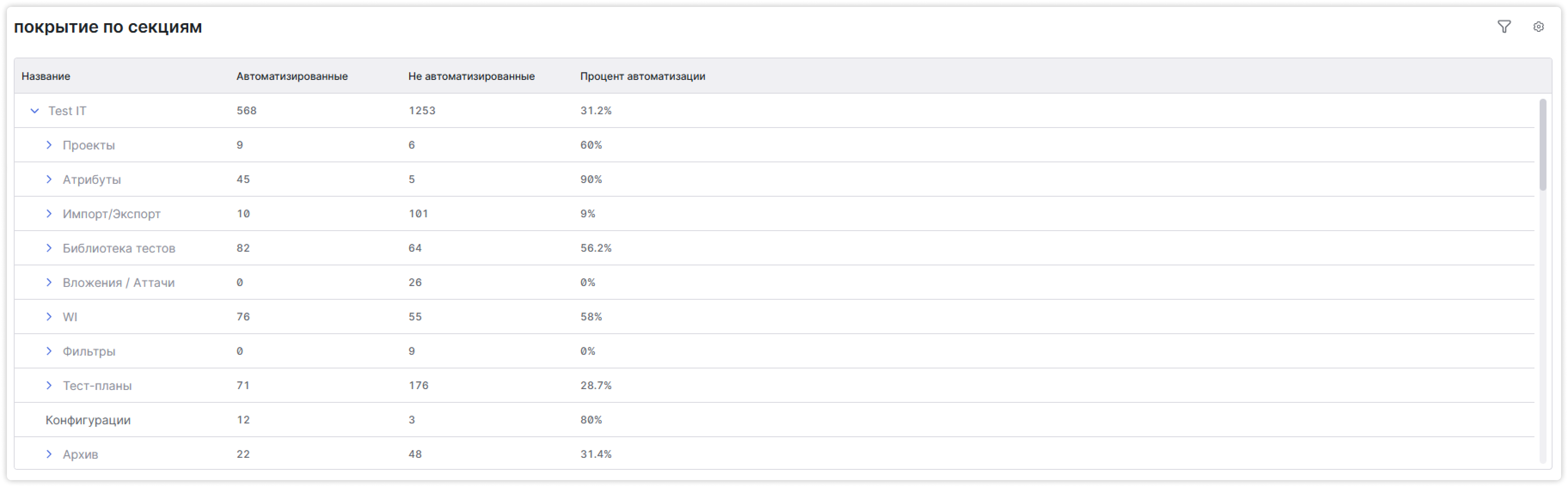Collapse the Test IT section

click(x=35, y=111)
